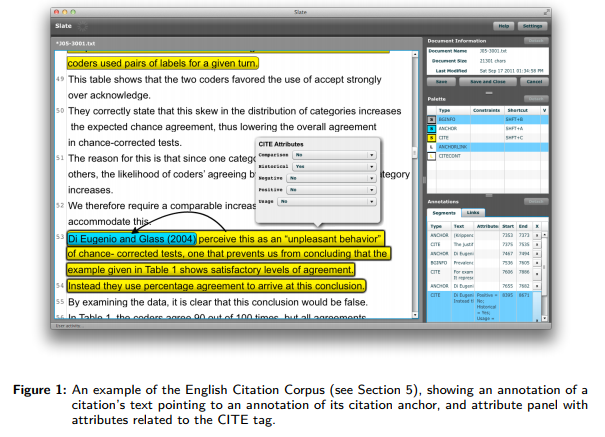
Task: Click the Cancel button
Action: tap(534, 82)
